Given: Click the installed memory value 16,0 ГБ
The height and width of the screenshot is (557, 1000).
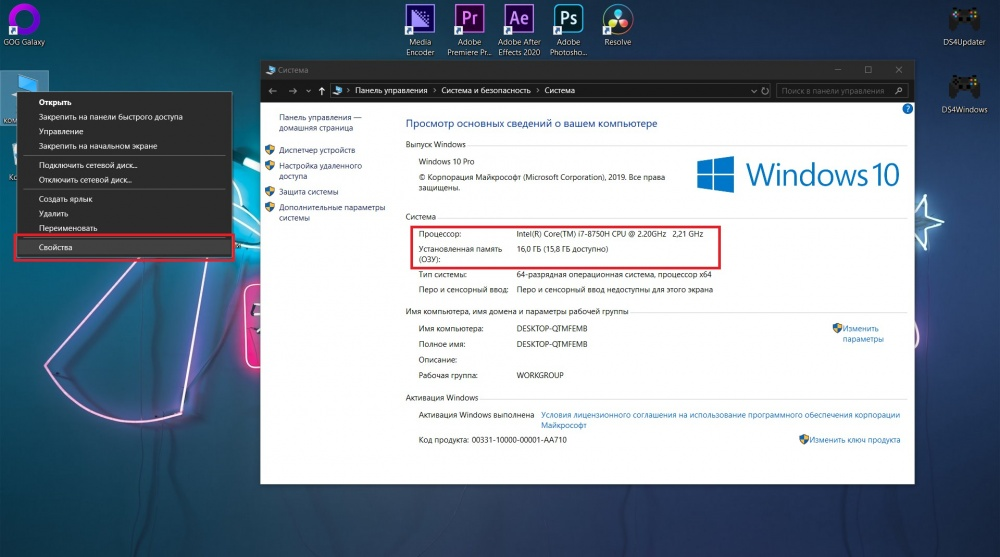Looking at the screenshot, I should 562,249.
